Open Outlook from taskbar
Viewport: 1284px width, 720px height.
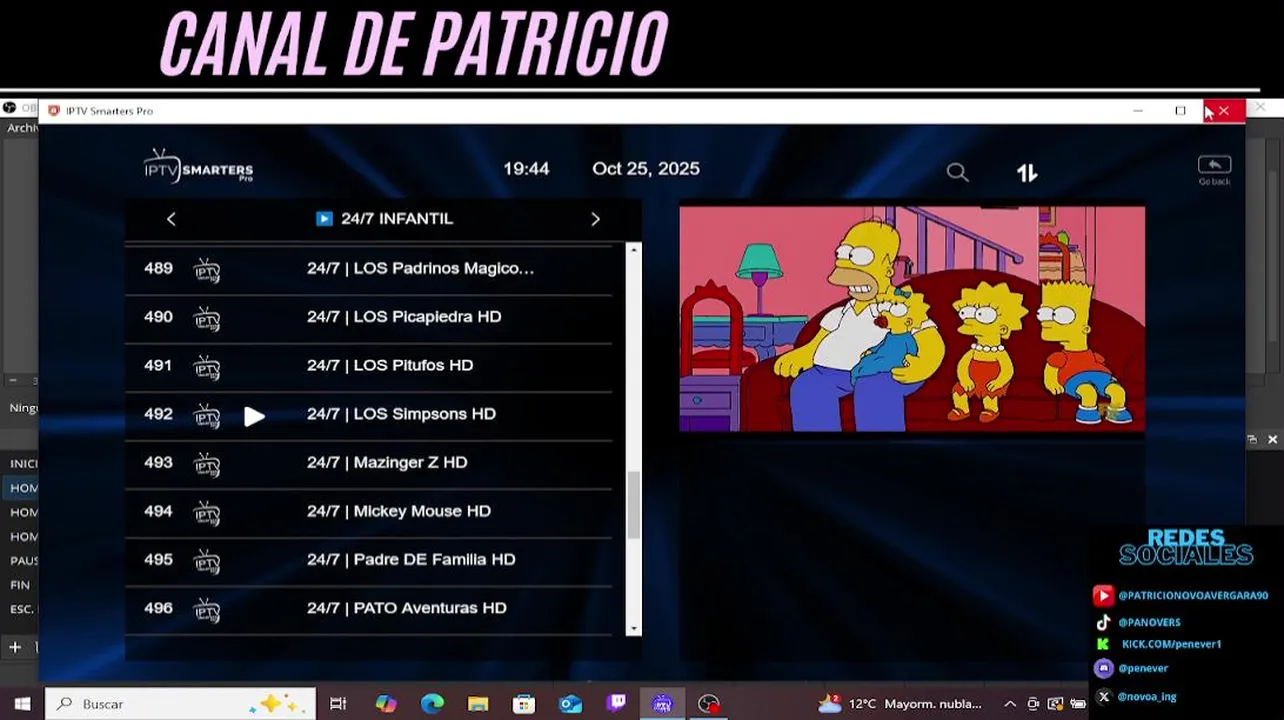[x=570, y=704]
